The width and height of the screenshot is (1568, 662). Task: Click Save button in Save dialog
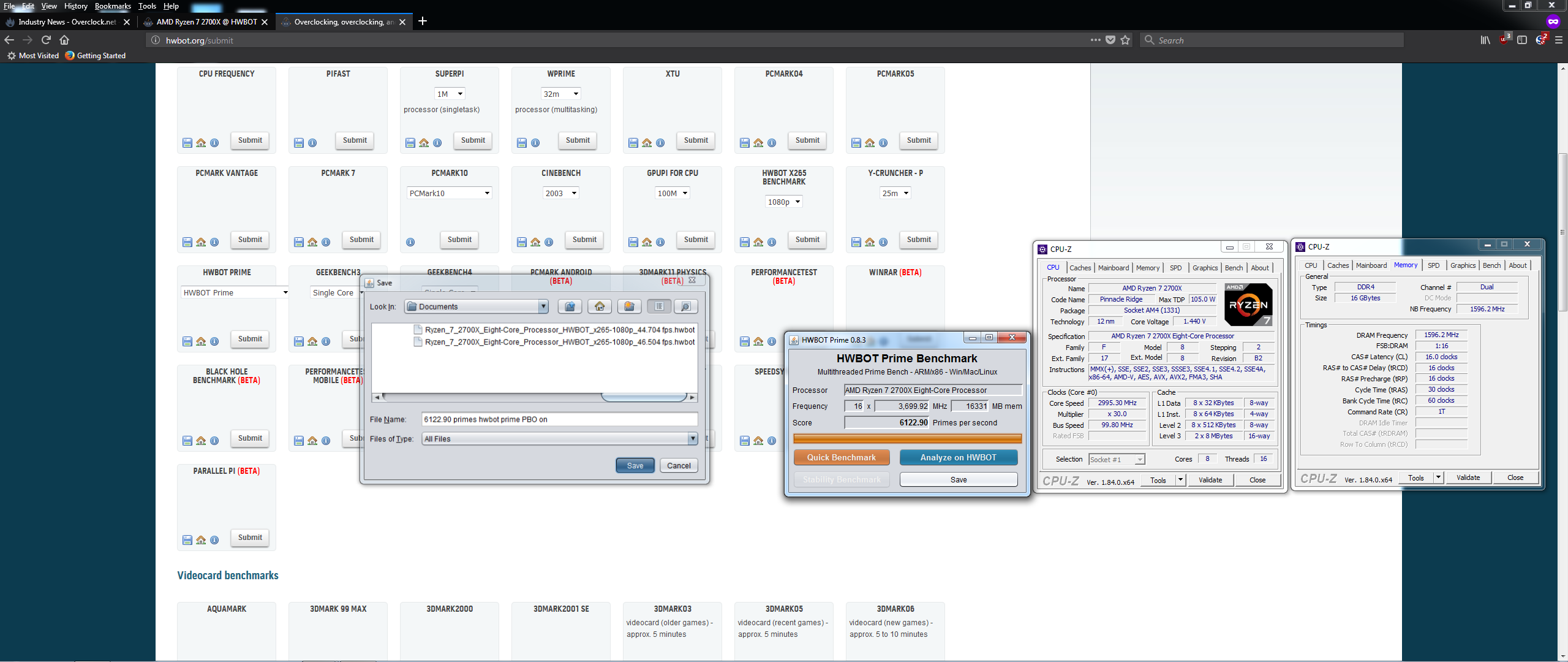[635, 466]
